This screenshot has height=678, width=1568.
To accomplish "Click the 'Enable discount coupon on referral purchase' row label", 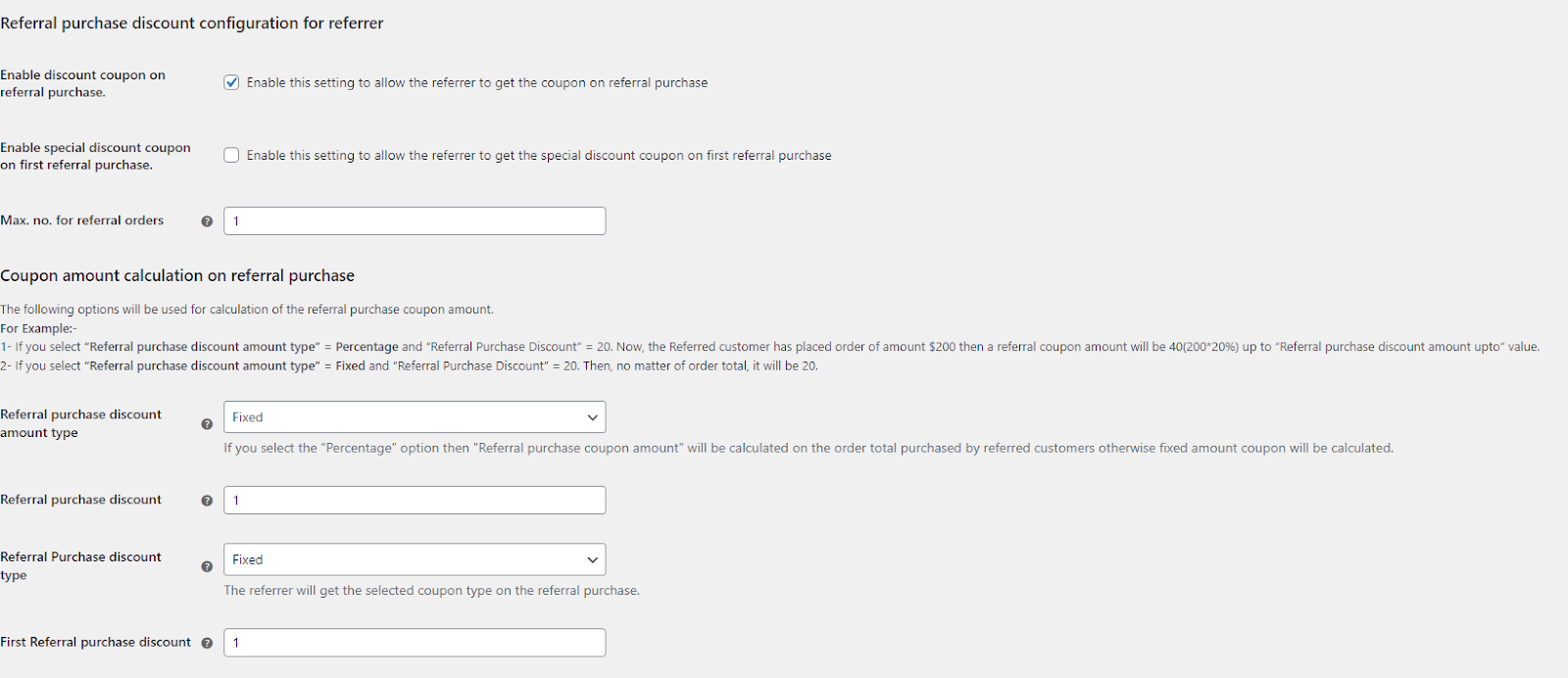I will coord(82,83).
